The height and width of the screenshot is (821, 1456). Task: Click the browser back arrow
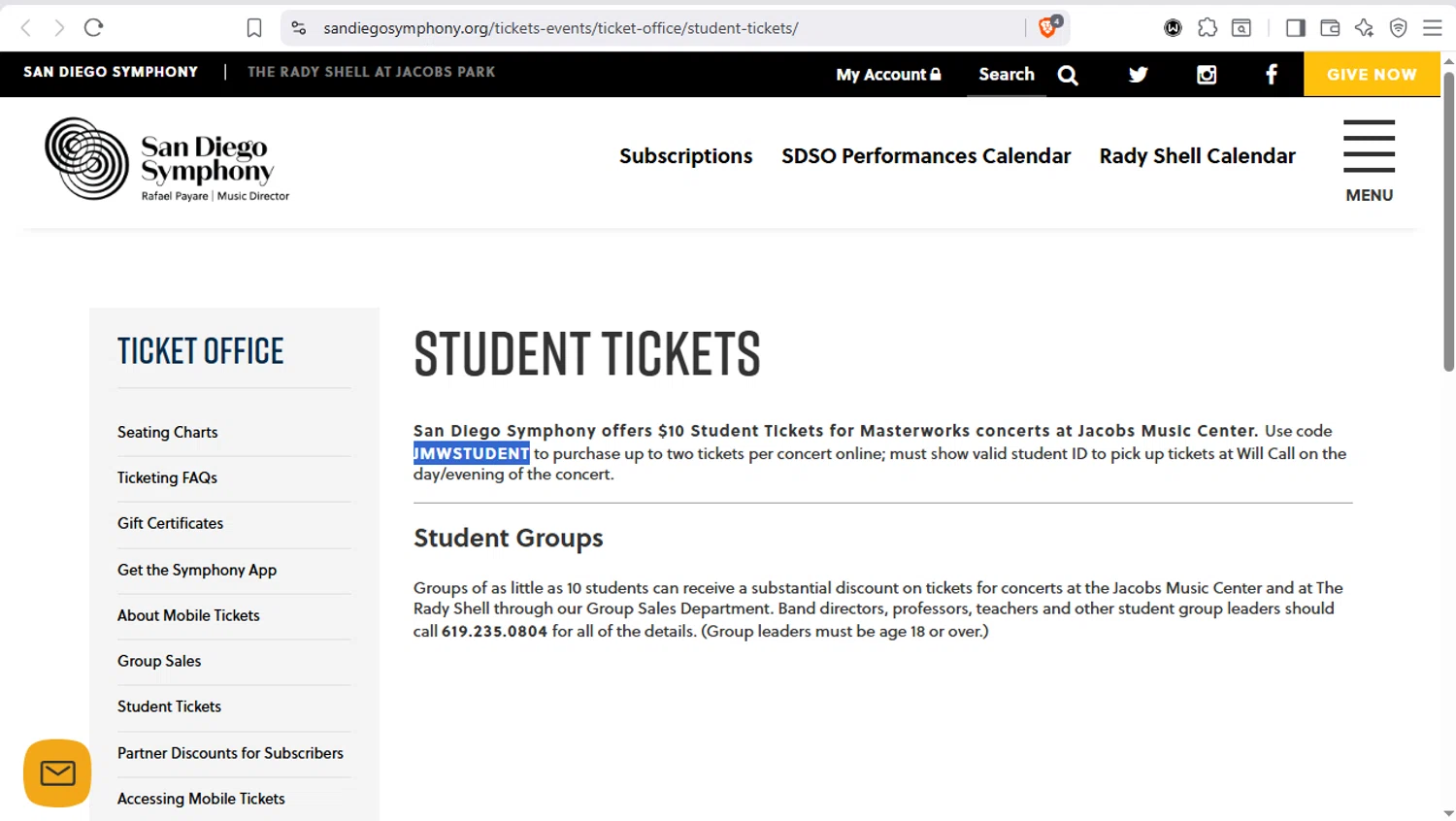[26, 28]
